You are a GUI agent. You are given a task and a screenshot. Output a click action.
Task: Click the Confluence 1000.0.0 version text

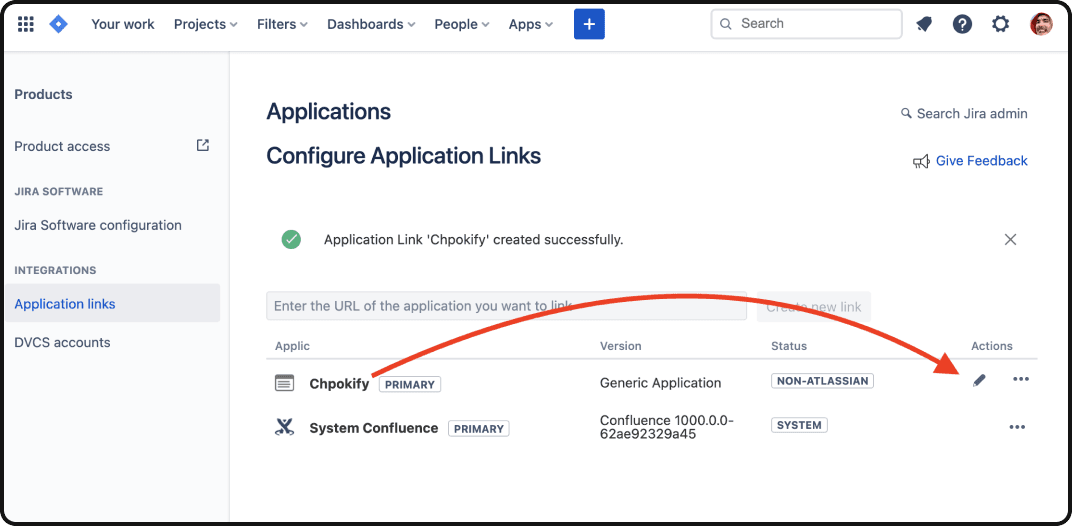click(667, 427)
